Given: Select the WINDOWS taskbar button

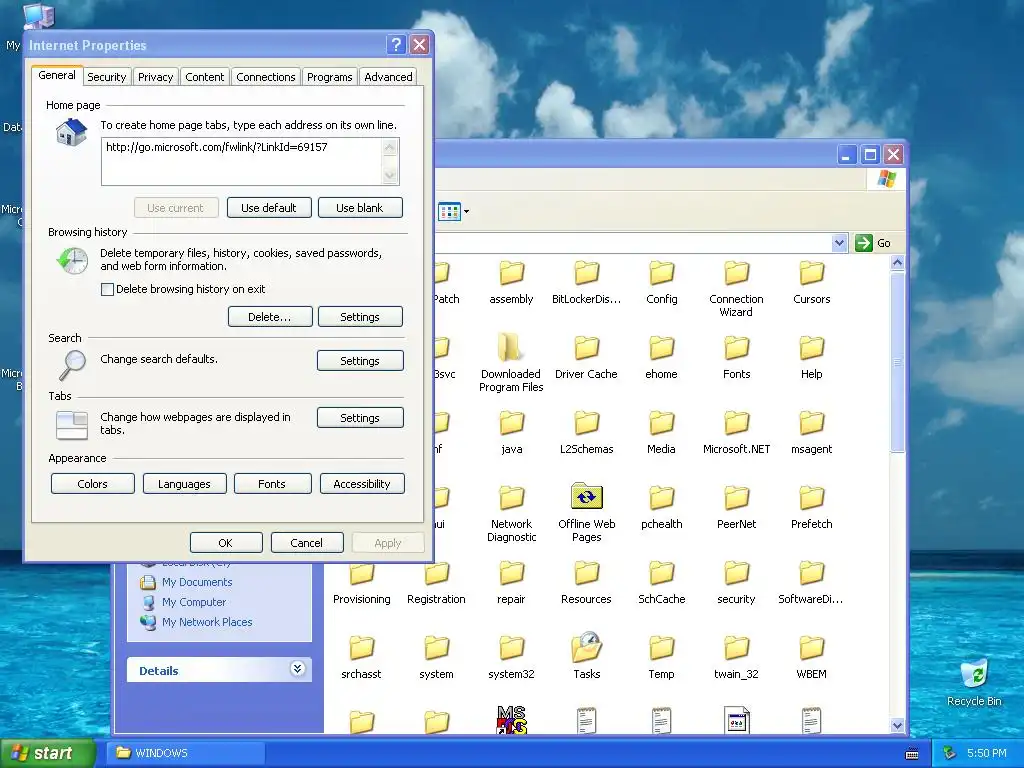Looking at the screenshot, I should 186,753.
